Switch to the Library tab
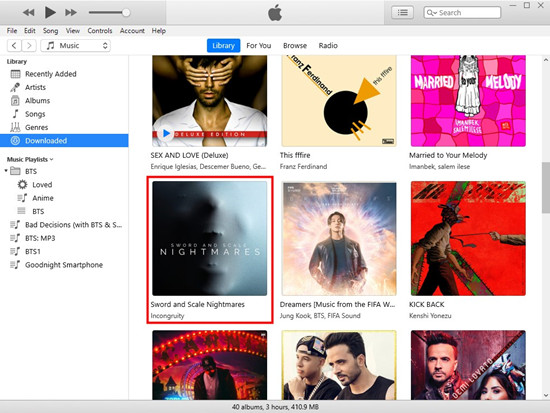This screenshot has width=550, height=413. pyautogui.click(x=223, y=46)
